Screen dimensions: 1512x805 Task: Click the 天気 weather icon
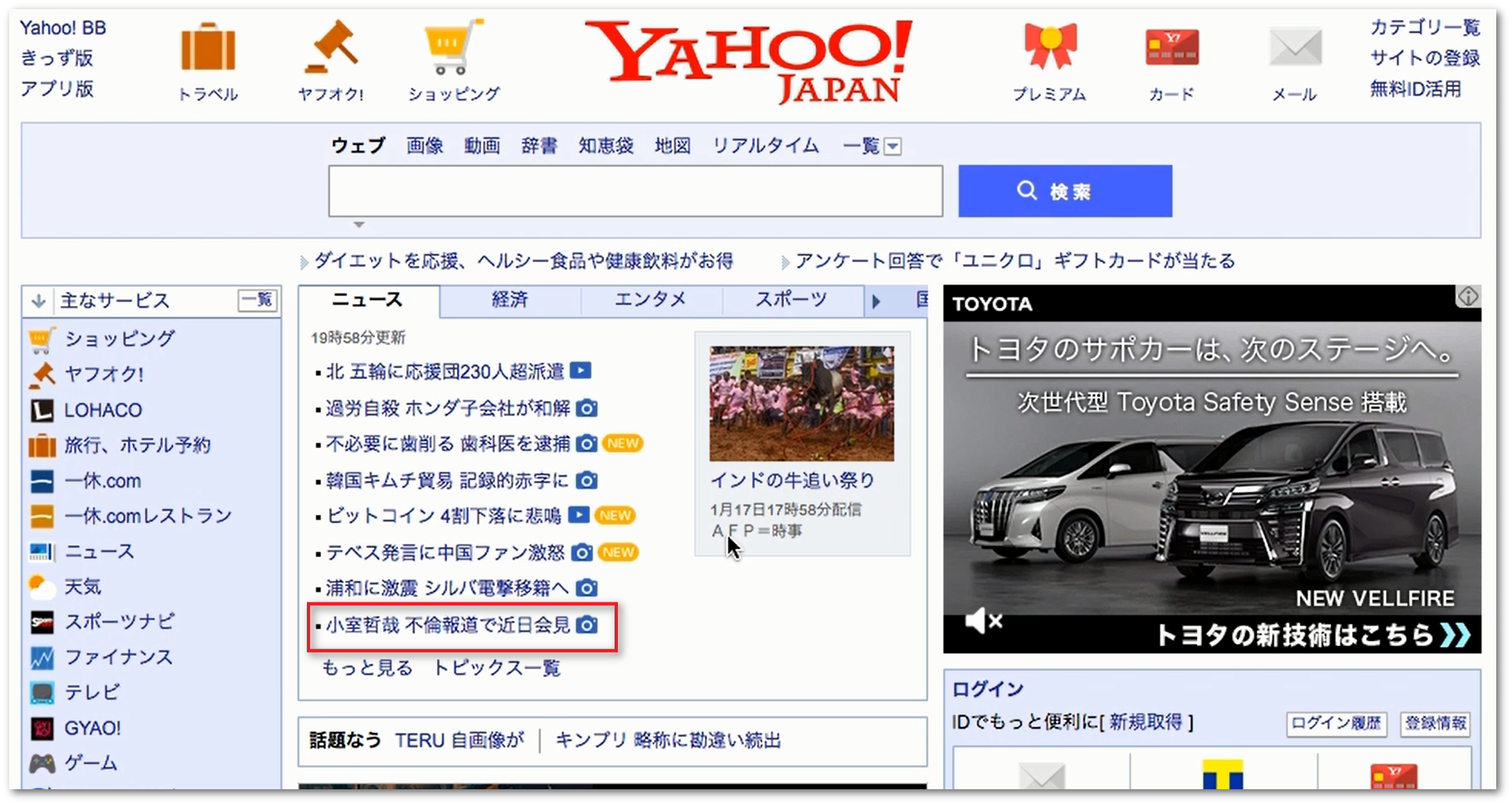41,587
